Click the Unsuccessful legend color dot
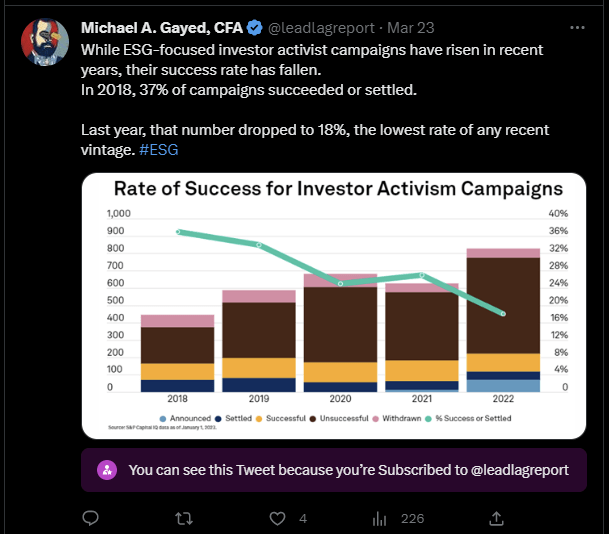This screenshot has height=534, width=609. click(313, 419)
